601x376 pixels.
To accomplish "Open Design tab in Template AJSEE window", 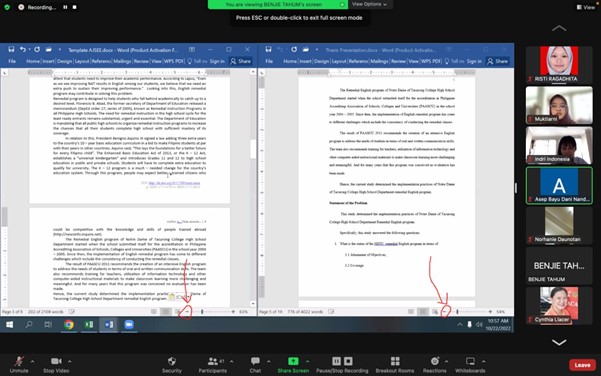I will coord(64,61).
